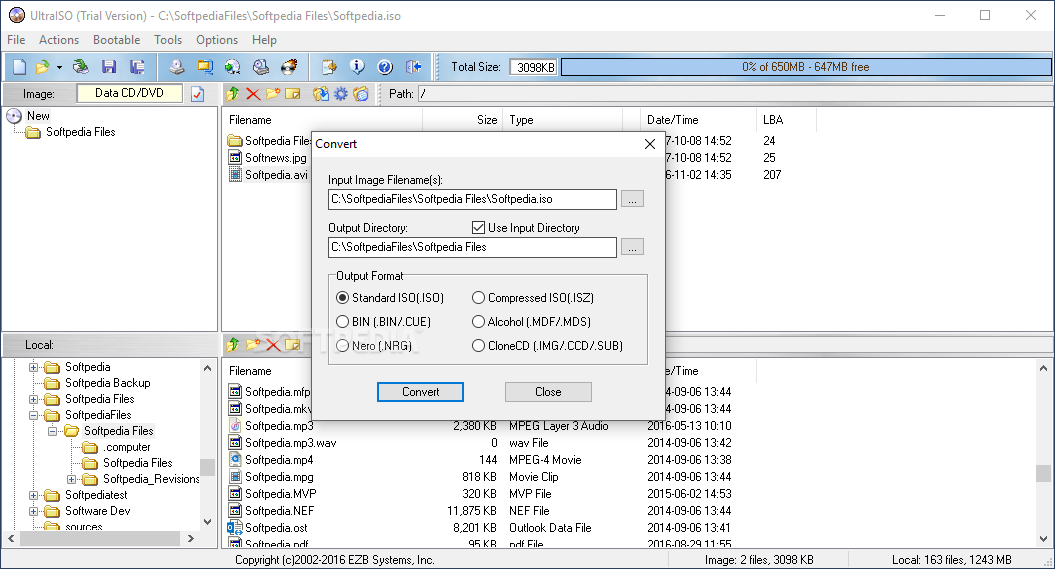Click the notepad with gear toolbar icon
The width and height of the screenshot is (1055, 569).
point(329,67)
